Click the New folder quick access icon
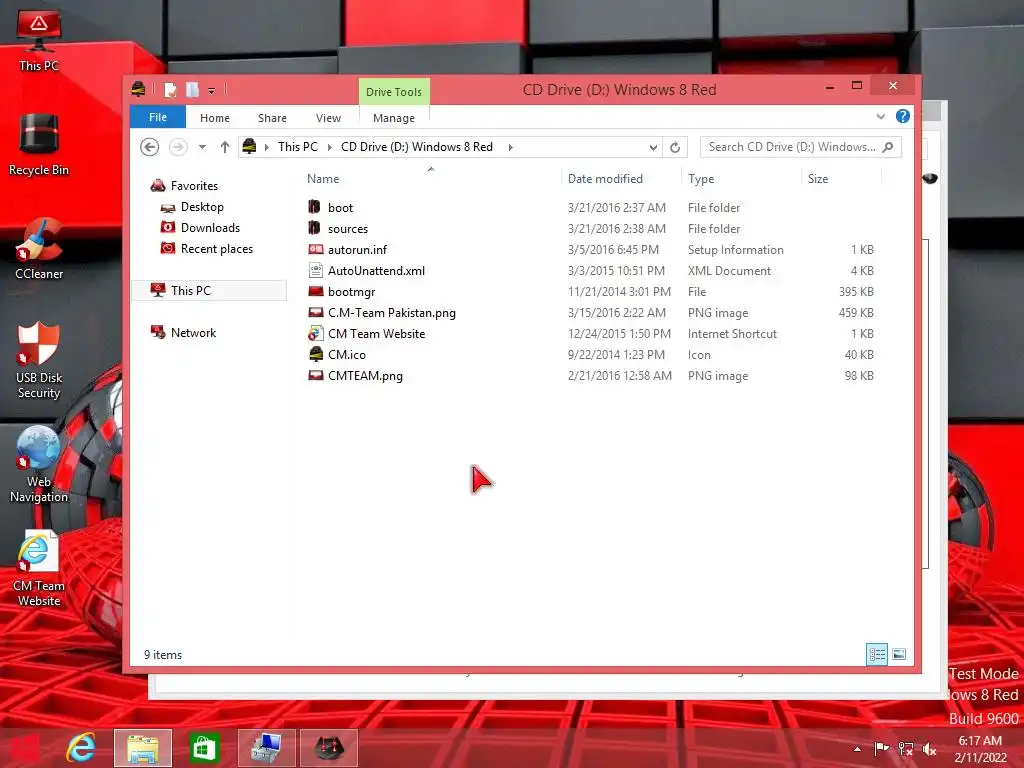The height and width of the screenshot is (768, 1024). (x=192, y=89)
